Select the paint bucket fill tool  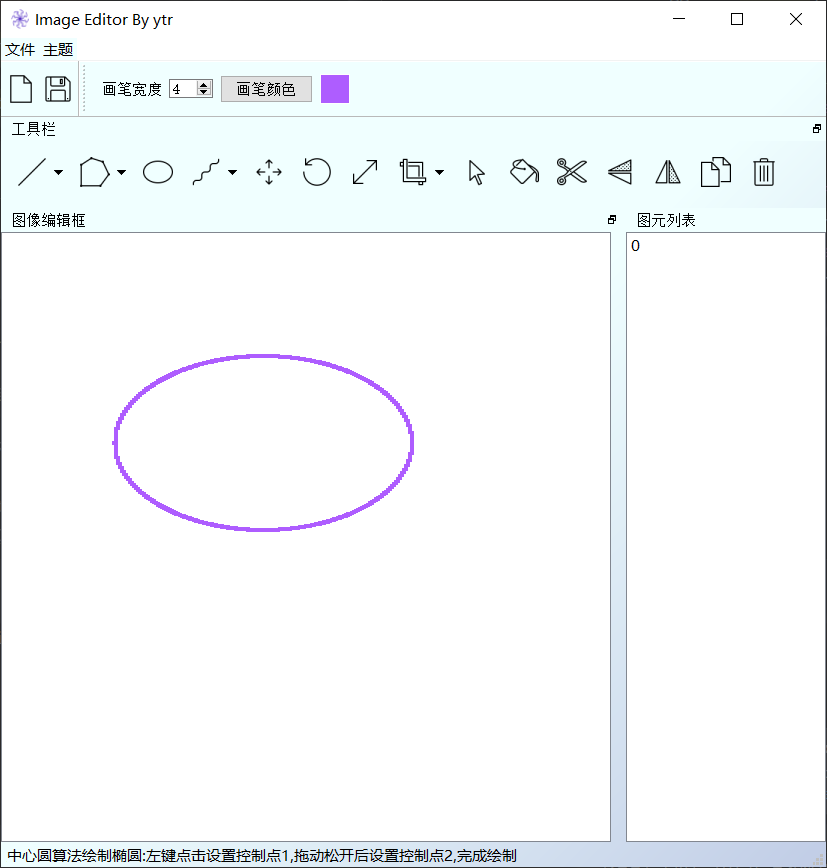[x=524, y=172]
